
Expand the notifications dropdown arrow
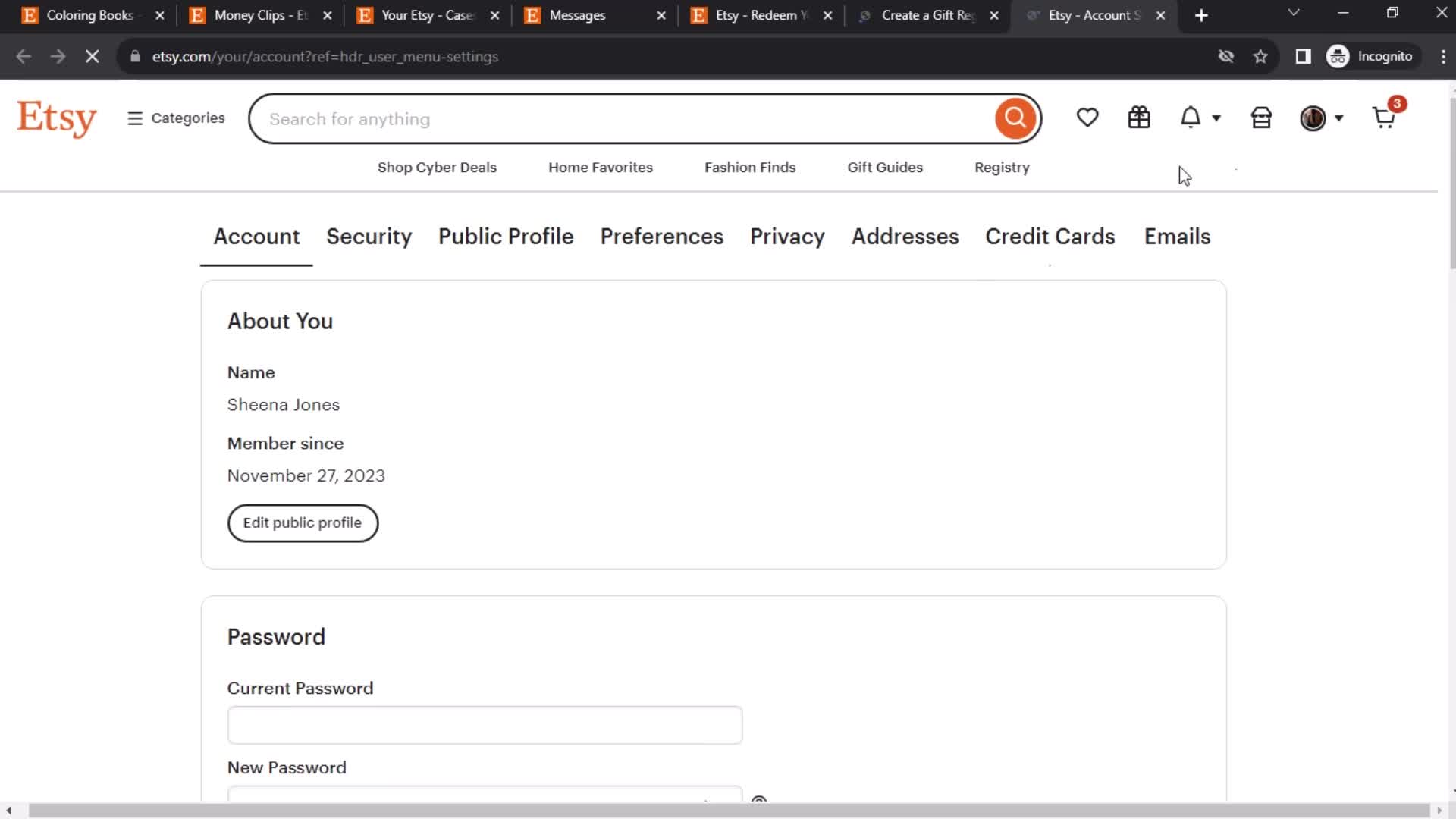pyautogui.click(x=1217, y=119)
